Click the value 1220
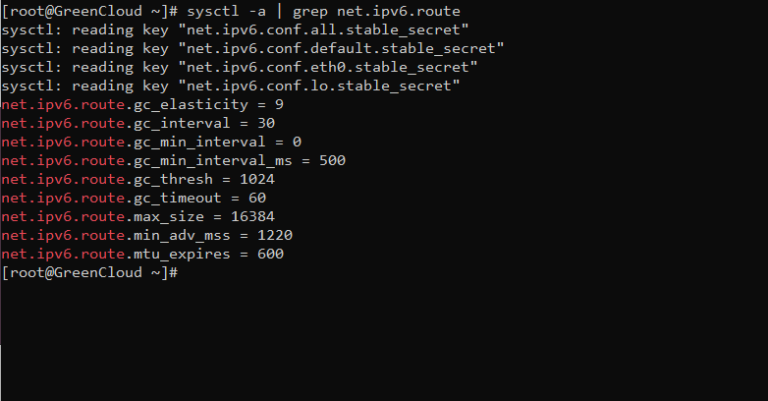Viewport: 768px width, 401px height. [275, 235]
